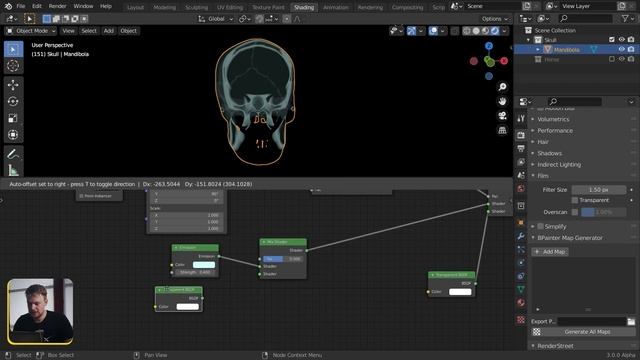Toggle Skull collection exclude checkbox
Screen dimensions: 640x360
(x=611, y=40)
